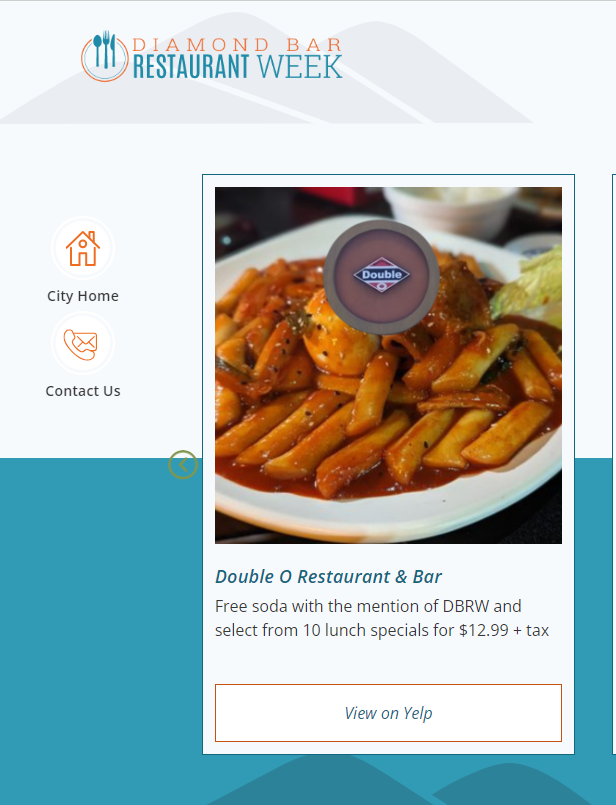Open the City Home house icon
The image size is (616, 805).
click(83, 248)
